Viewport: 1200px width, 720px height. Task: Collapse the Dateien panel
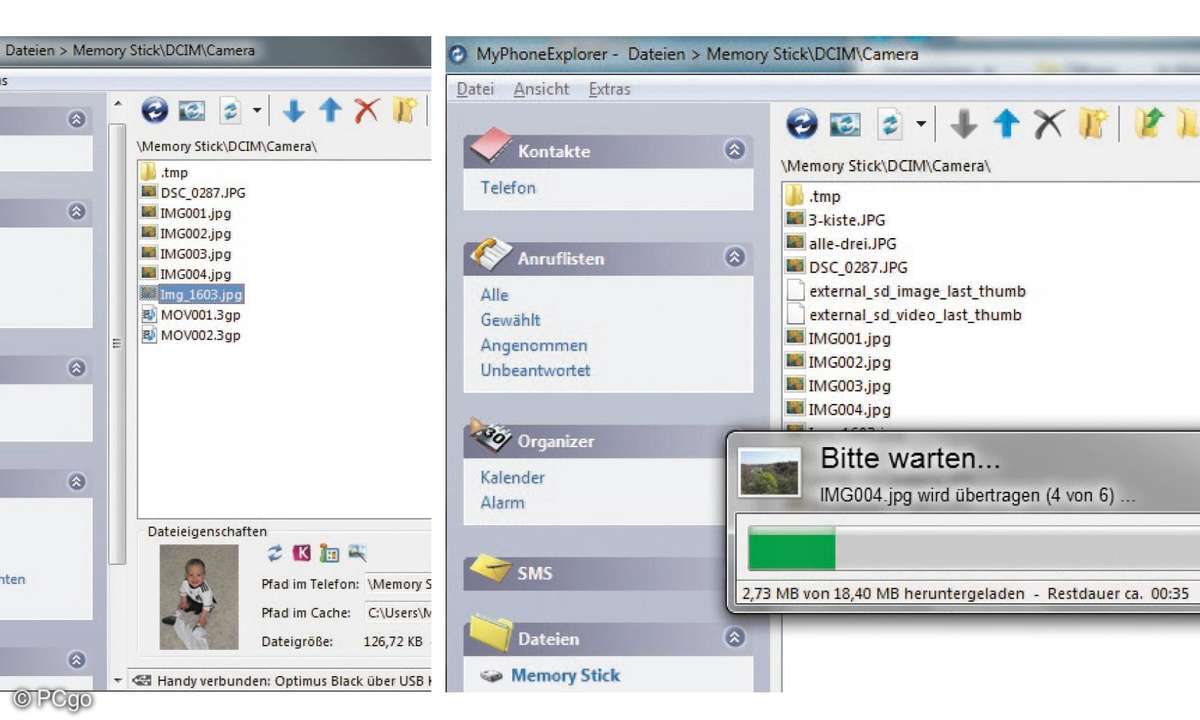735,637
